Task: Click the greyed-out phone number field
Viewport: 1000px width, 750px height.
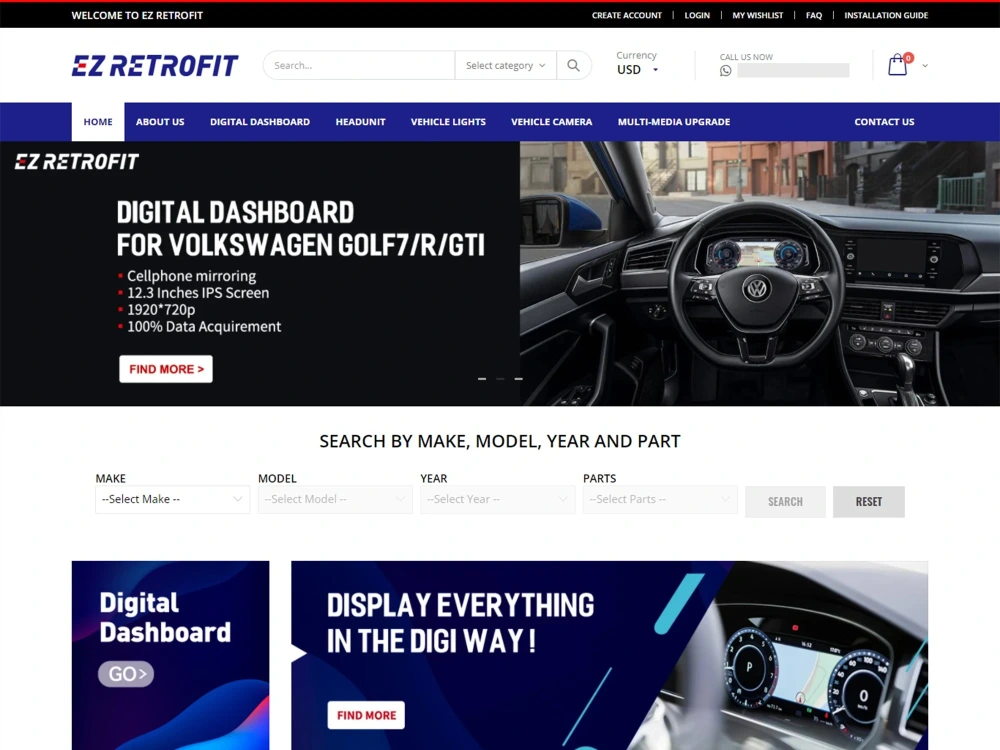Action: click(793, 70)
